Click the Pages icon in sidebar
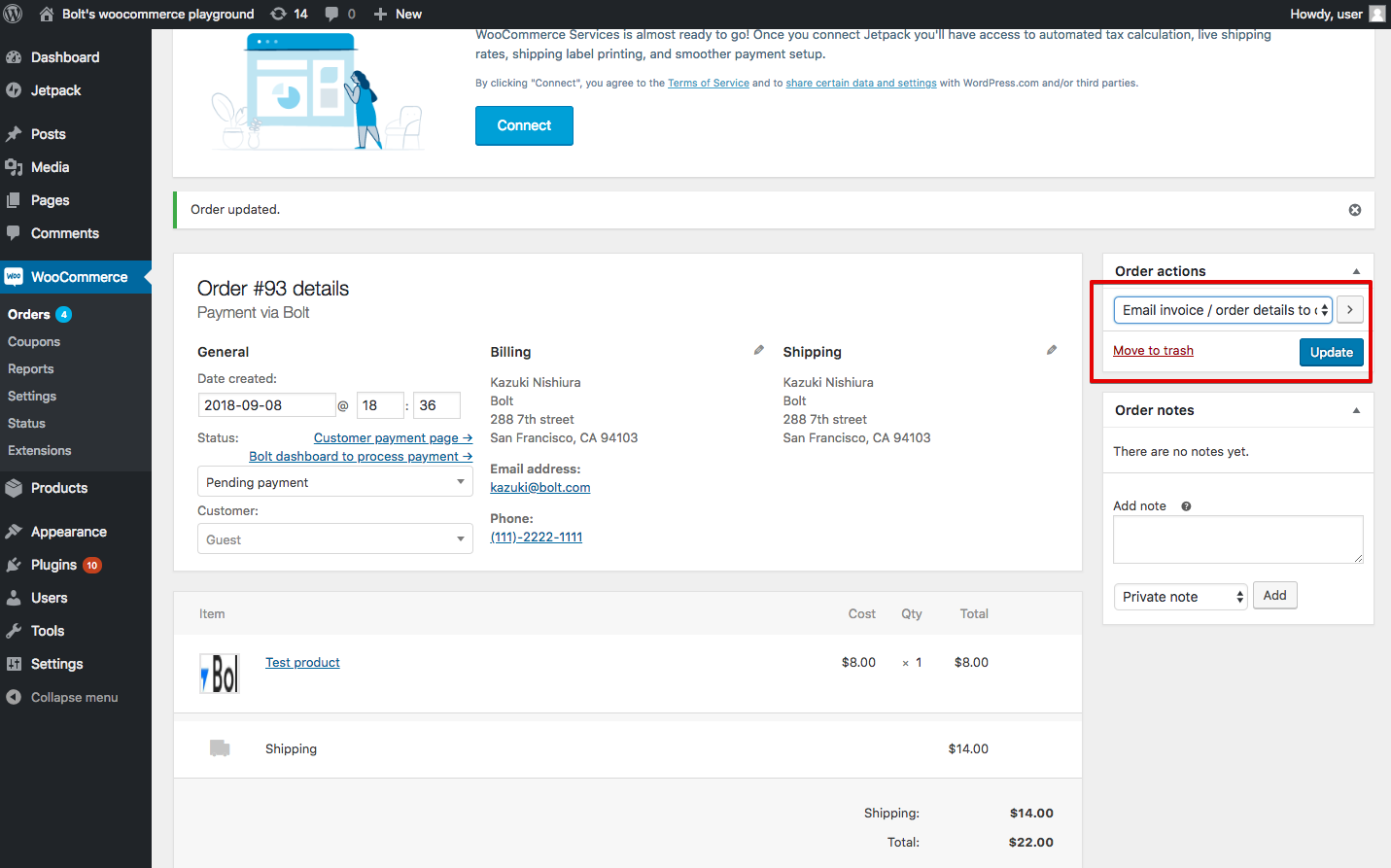This screenshot has height=868, width=1391. tap(14, 200)
